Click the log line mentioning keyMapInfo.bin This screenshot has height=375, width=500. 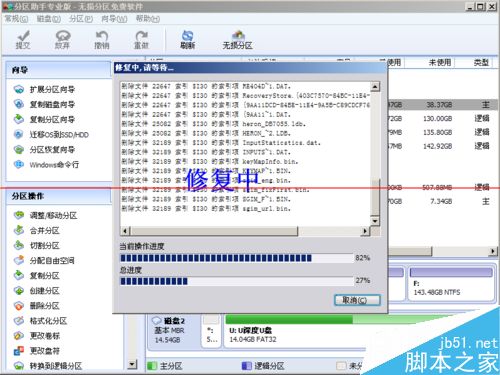(x=210, y=162)
